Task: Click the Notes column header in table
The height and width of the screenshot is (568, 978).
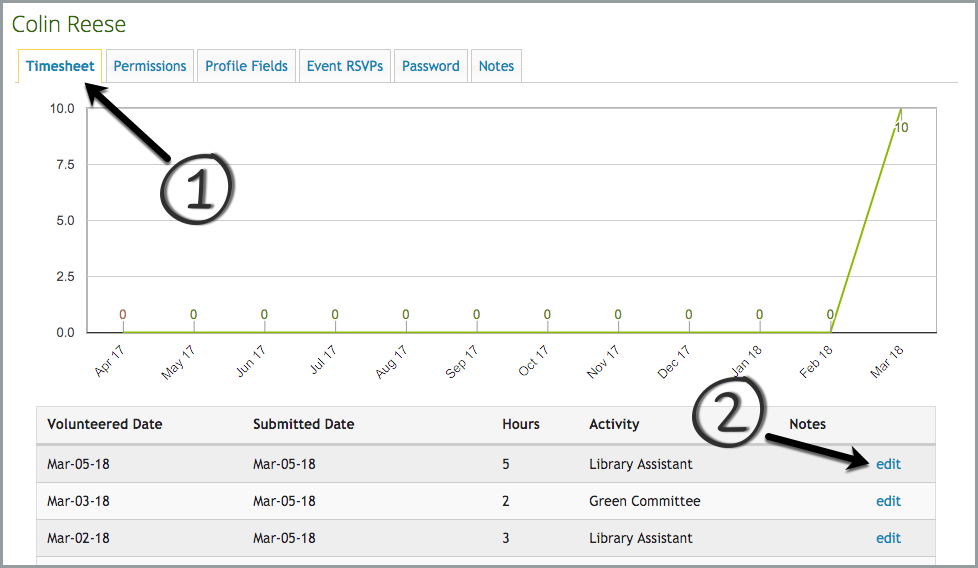Action: pos(808,424)
